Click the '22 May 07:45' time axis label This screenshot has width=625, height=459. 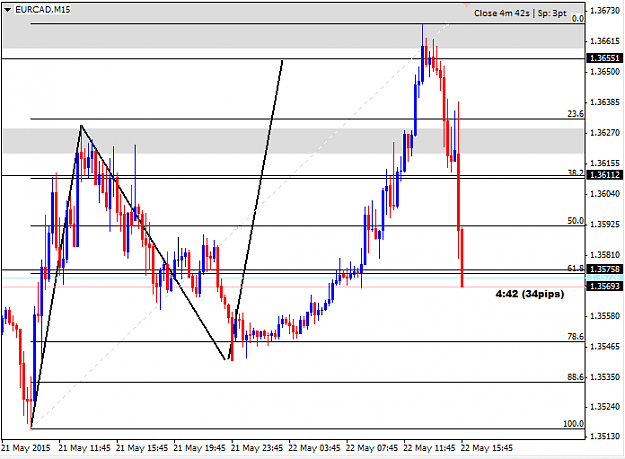[x=372, y=448]
